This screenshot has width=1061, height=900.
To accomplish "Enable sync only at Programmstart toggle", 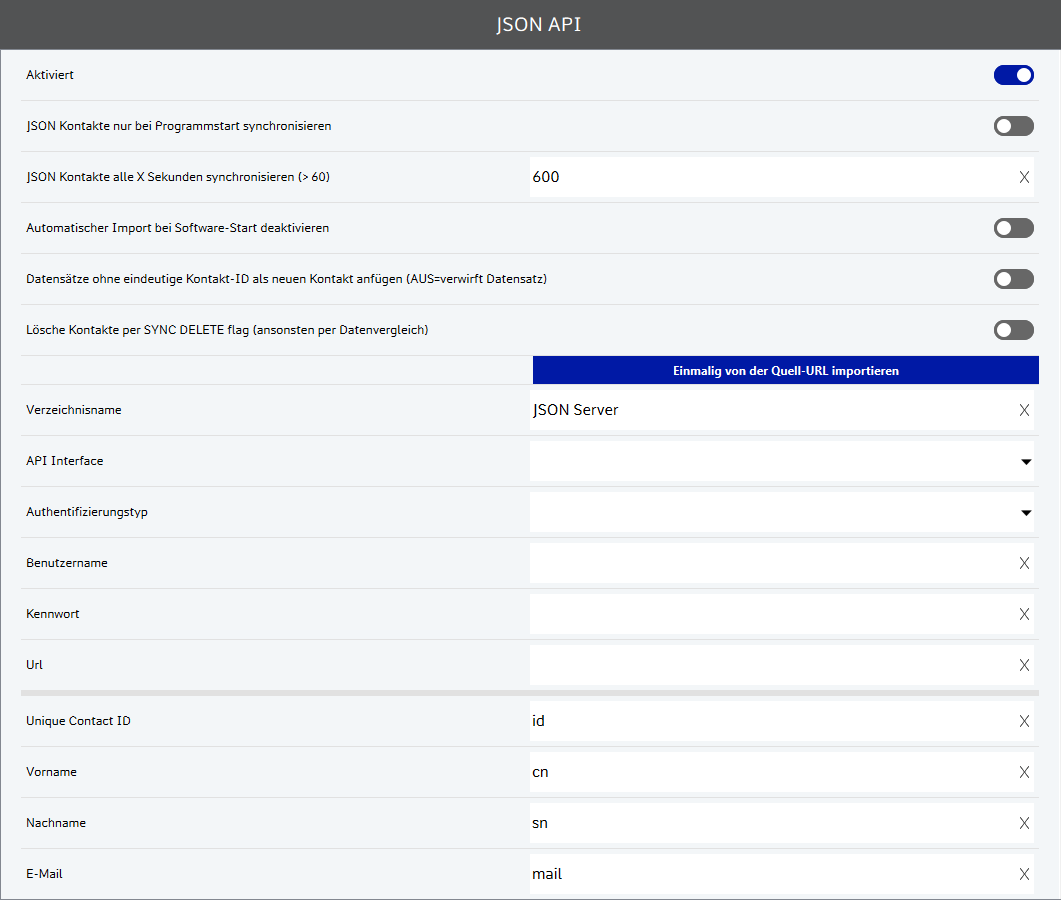I will [1013, 126].
